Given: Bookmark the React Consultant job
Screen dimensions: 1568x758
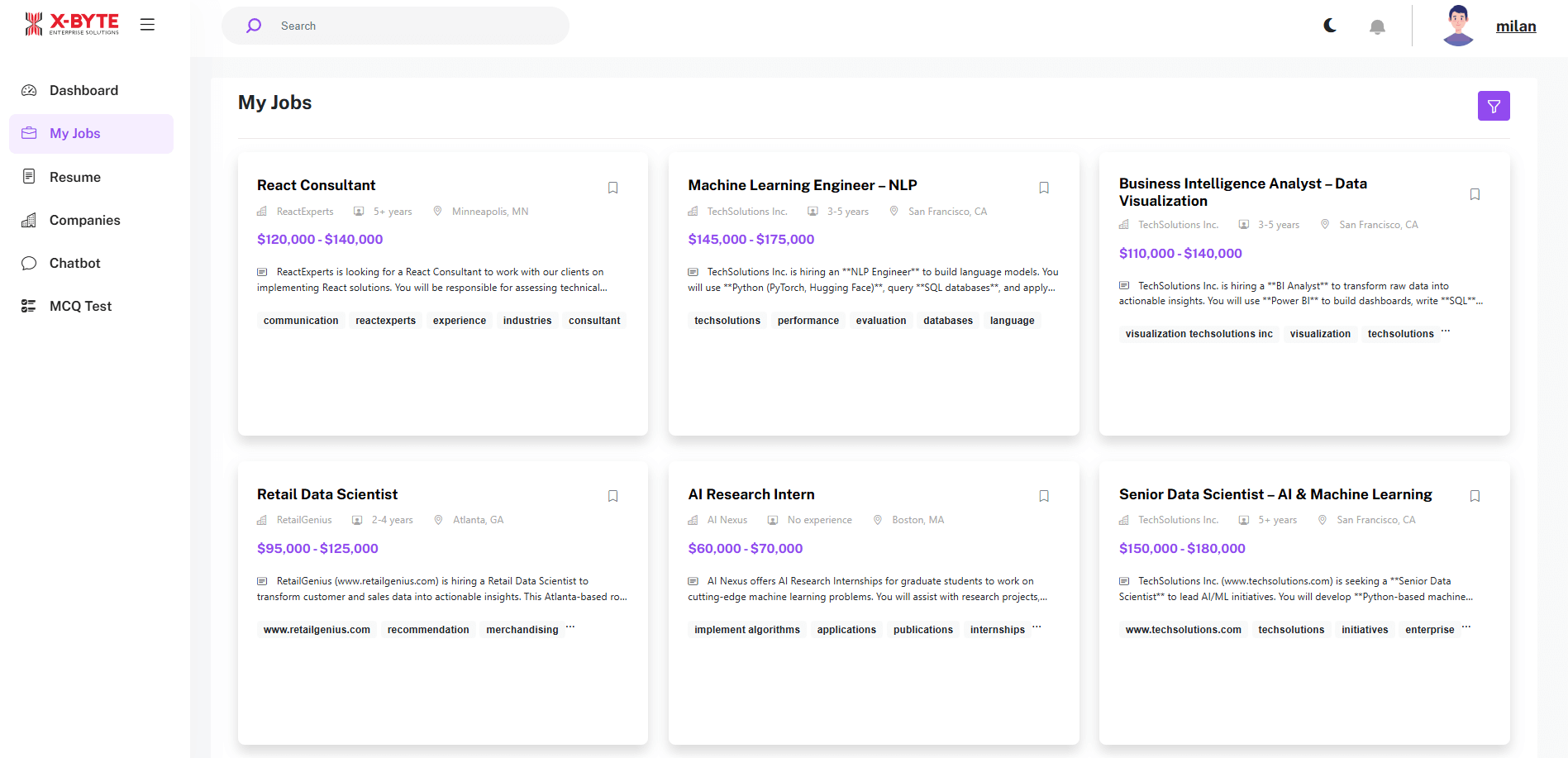Looking at the screenshot, I should (612, 188).
